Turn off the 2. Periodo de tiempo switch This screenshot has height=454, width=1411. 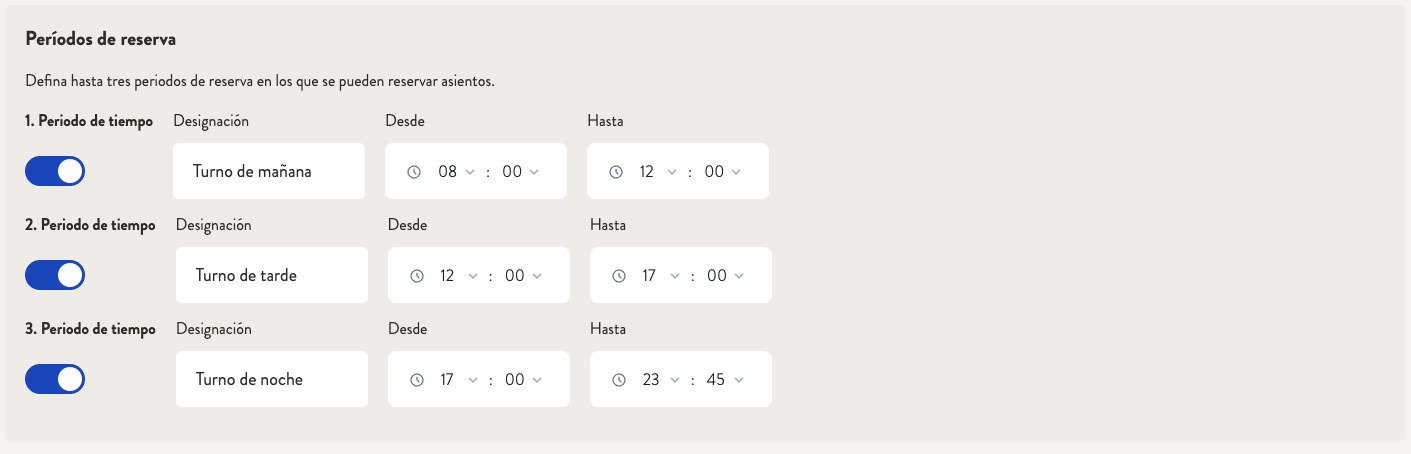point(55,275)
